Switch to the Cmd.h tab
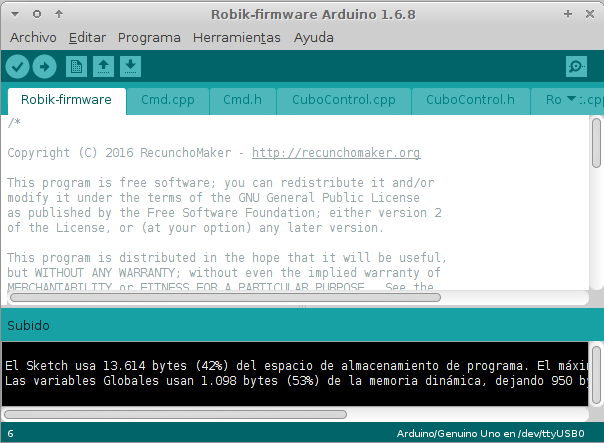The height and width of the screenshot is (443, 604). click(242, 100)
